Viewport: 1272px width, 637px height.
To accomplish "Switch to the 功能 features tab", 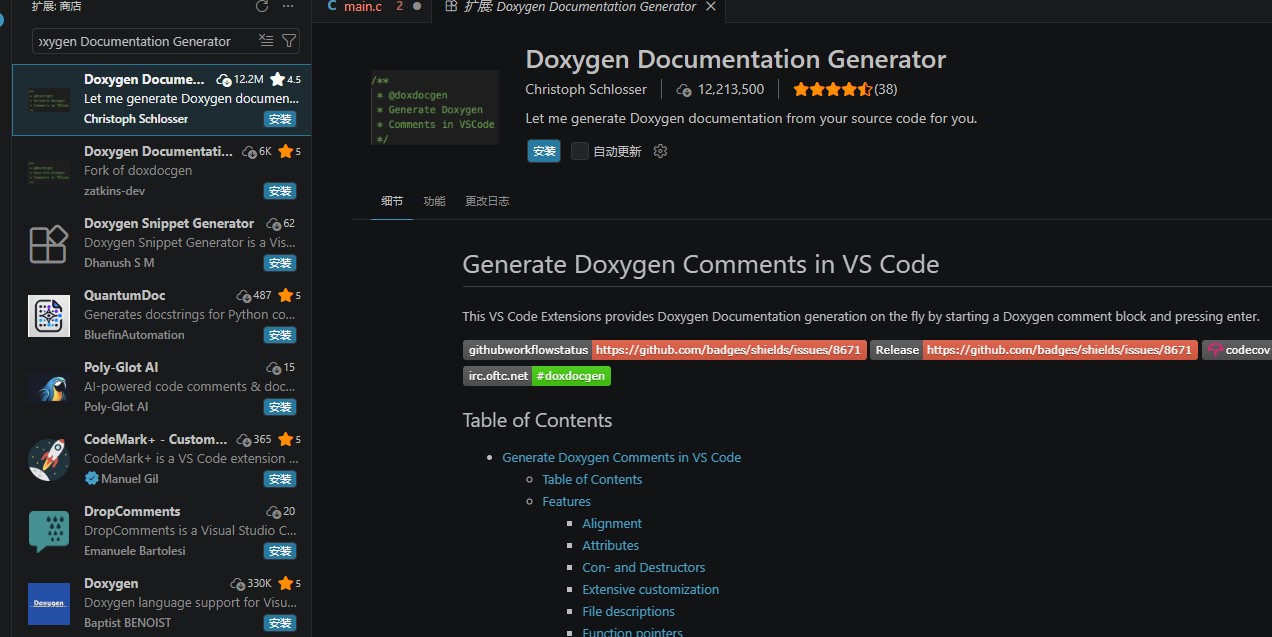I will tap(434, 201).
